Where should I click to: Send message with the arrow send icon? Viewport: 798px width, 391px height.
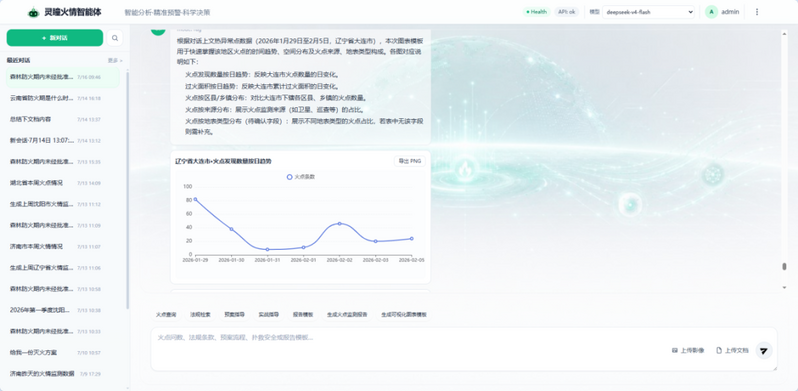(x=764, y=350)
